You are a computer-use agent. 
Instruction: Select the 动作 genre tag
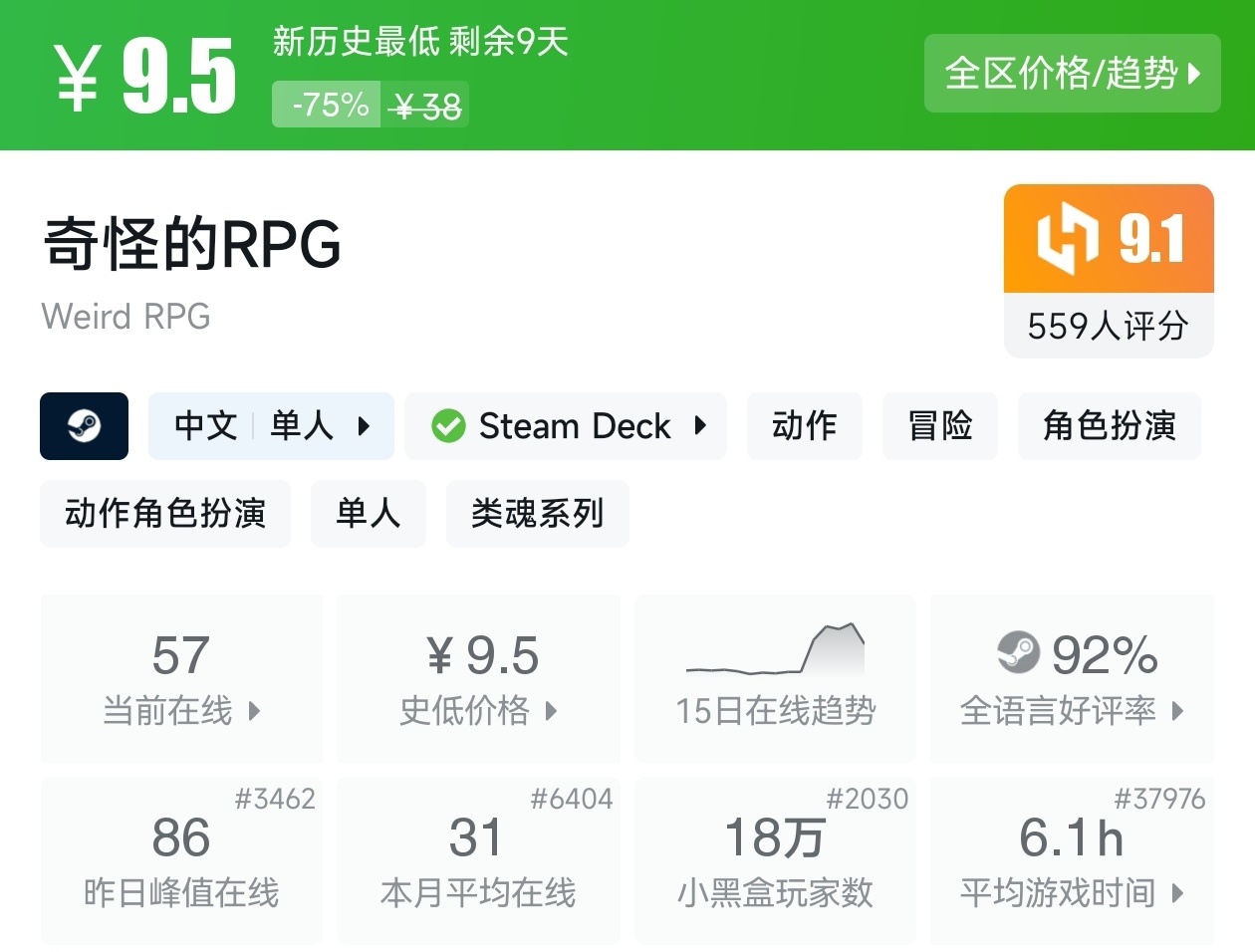point(804,426)
